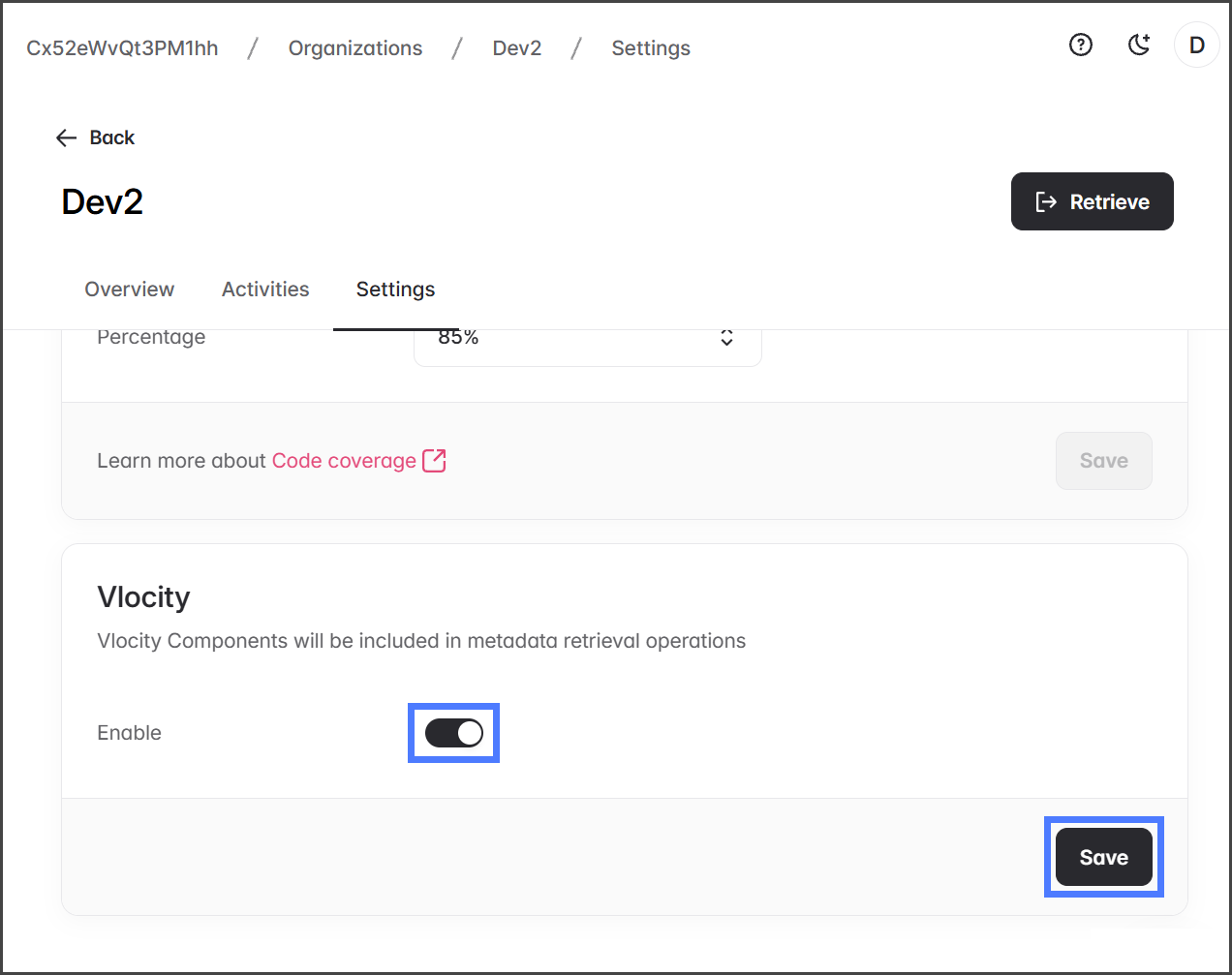Click the external link icon beside Code coverage

[x=434, y=461]
